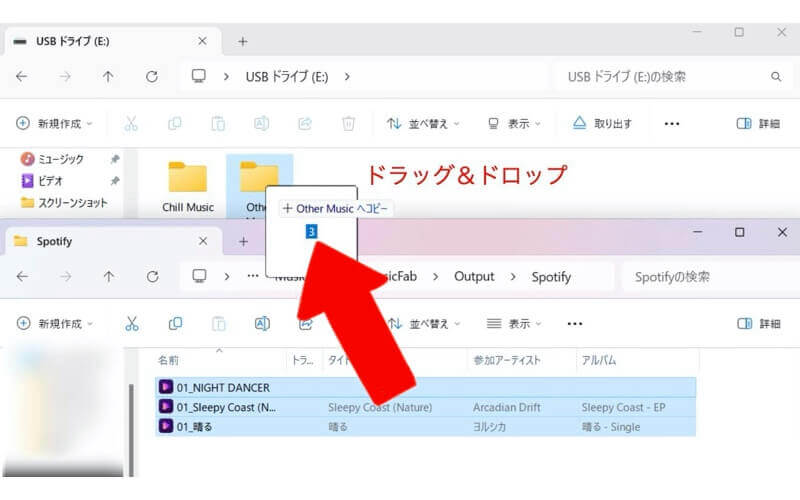Click 晴る - Single album cell
Image resolution: width=800 pixels, height=500 pixels.
[611, 427]
